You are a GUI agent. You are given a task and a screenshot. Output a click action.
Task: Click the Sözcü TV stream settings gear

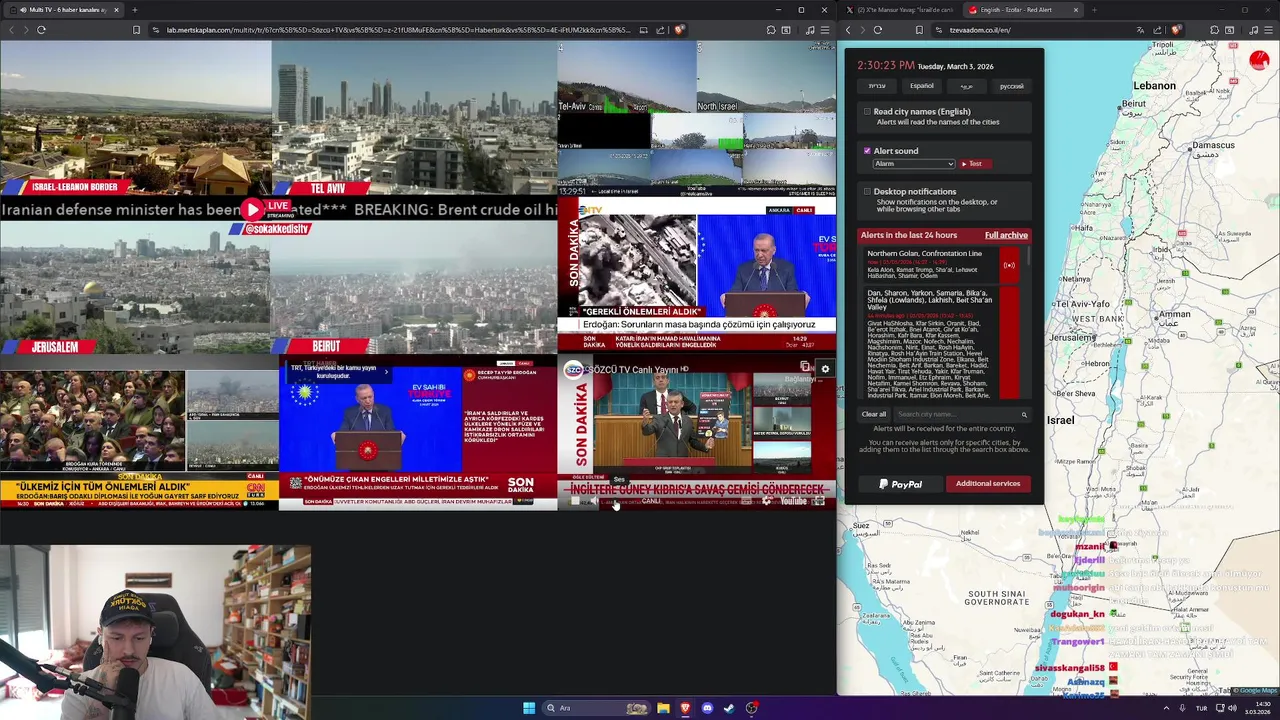click(x=825, y=369)
